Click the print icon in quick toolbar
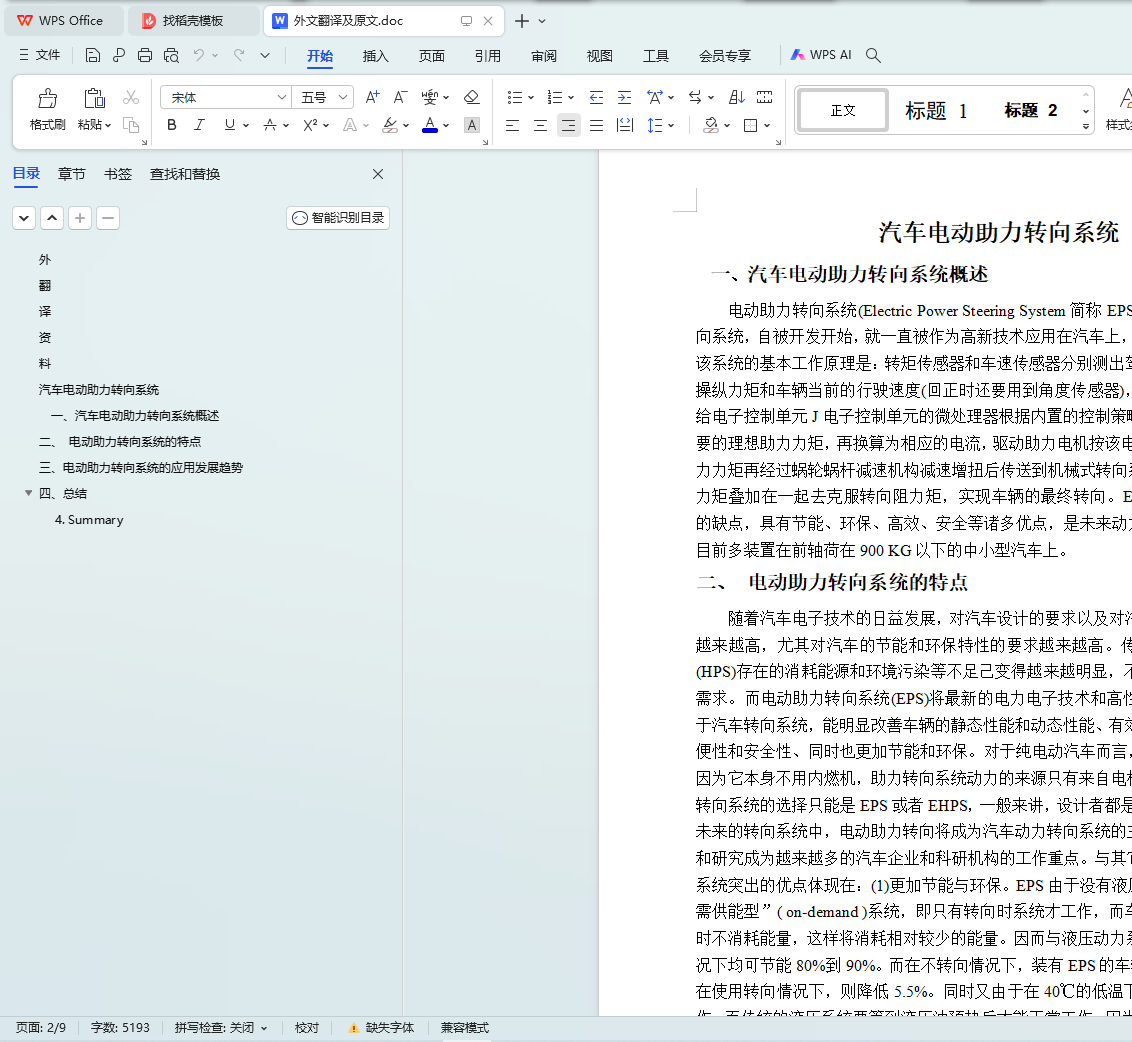The height and width of the screenshot is (1042, 1132). click(145, 56)
